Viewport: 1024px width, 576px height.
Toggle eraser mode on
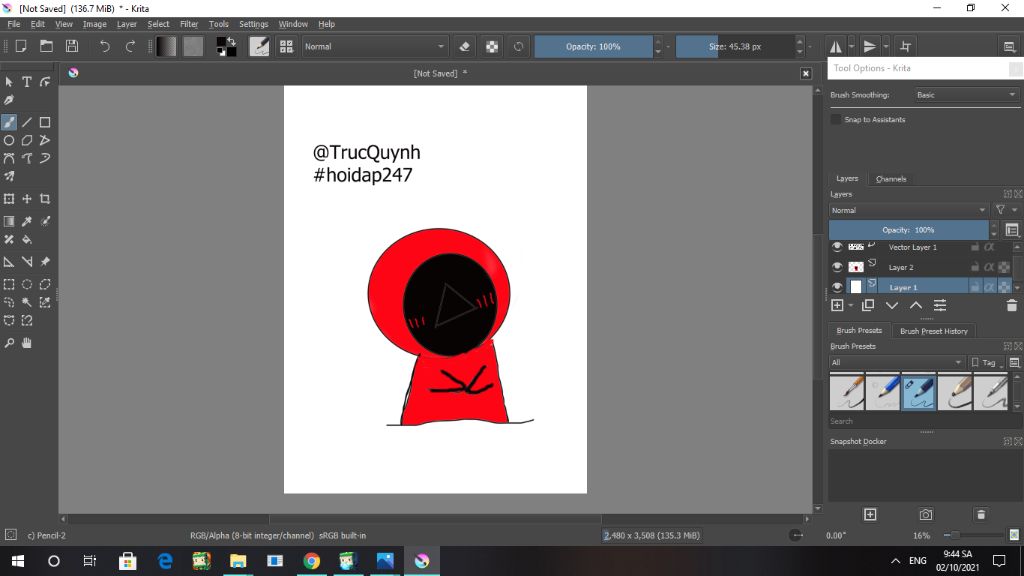pyautogui.click(x=464, y=46)
